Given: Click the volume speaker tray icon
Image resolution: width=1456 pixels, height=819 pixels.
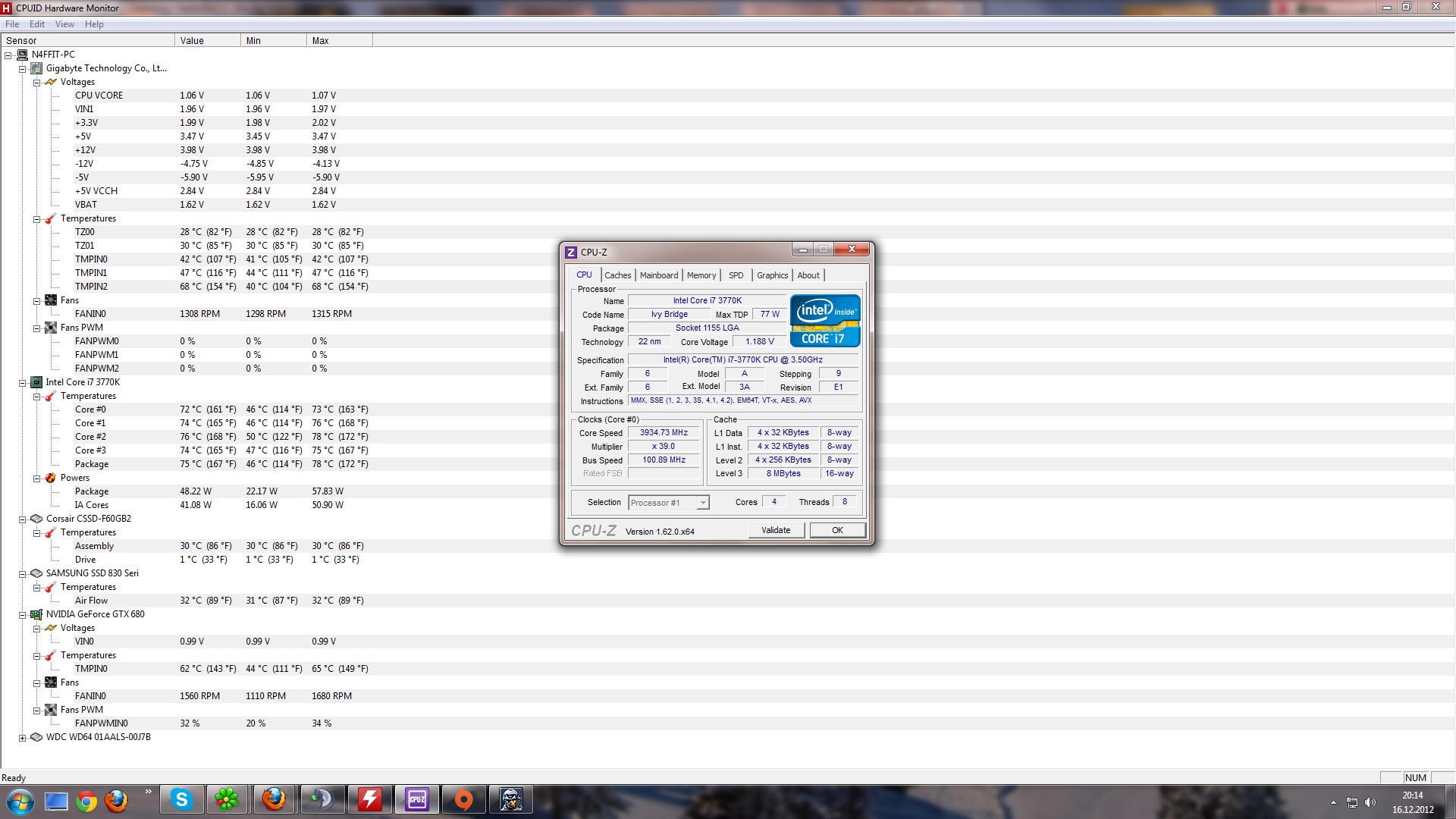Looking at the screenshot, I should point(1370,802).
